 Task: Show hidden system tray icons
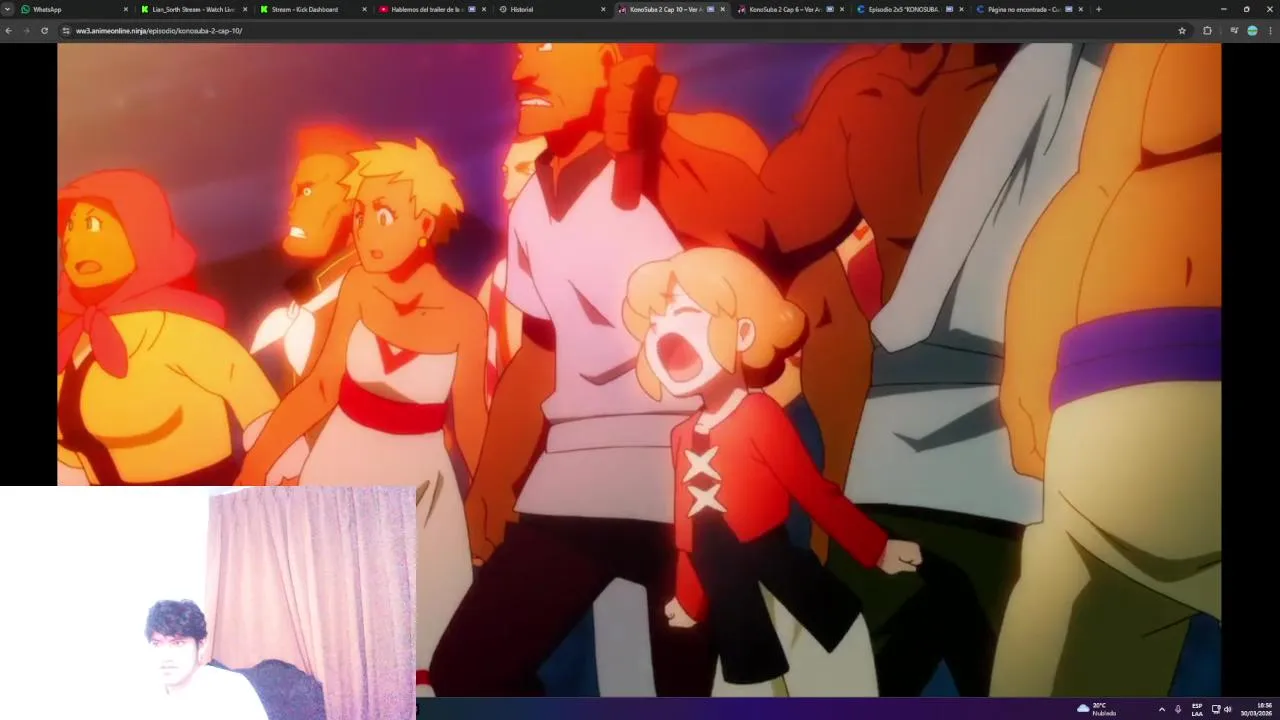coord(1161,709)
